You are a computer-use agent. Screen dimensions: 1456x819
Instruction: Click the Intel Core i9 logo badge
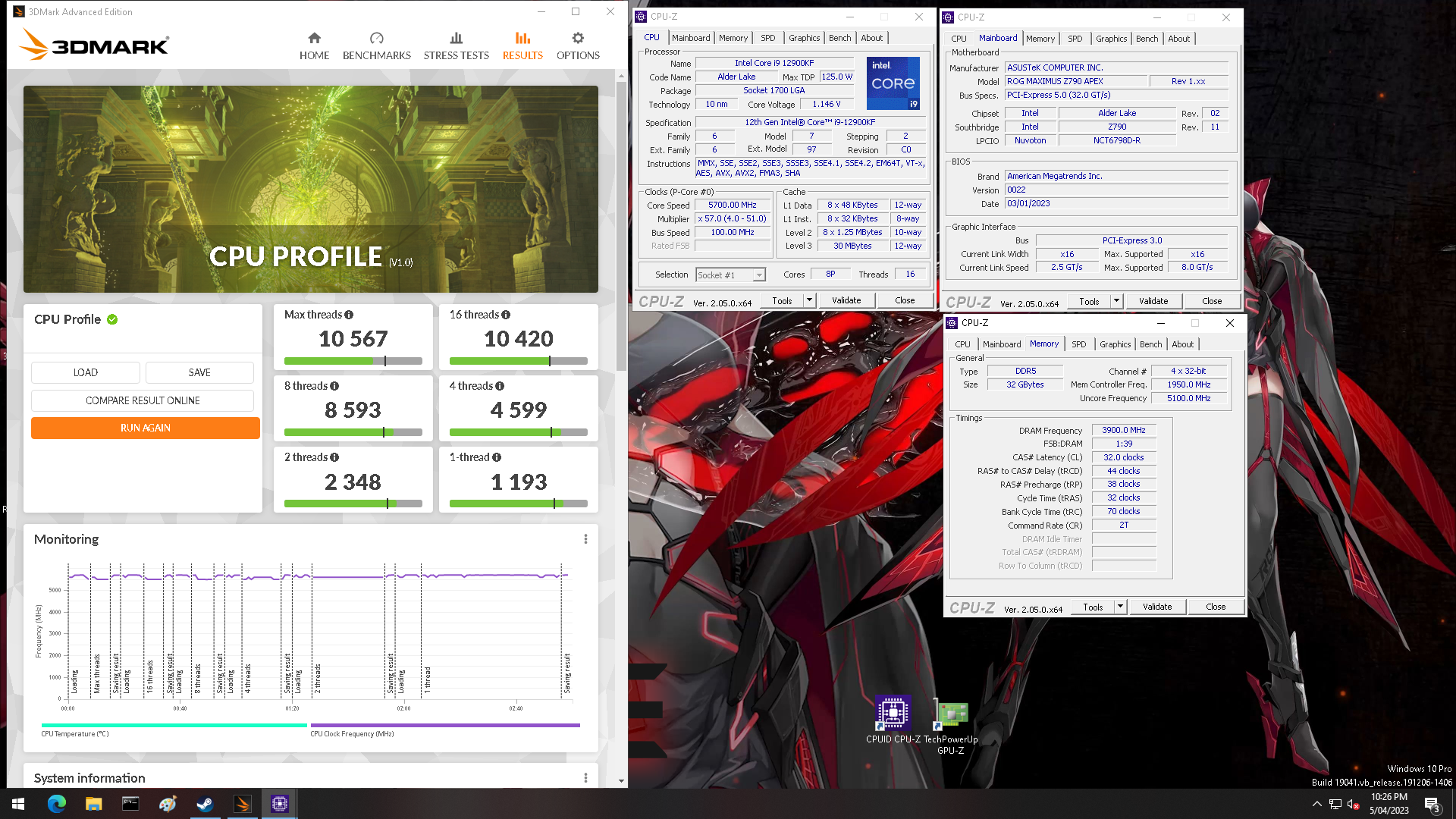(893, 83)
